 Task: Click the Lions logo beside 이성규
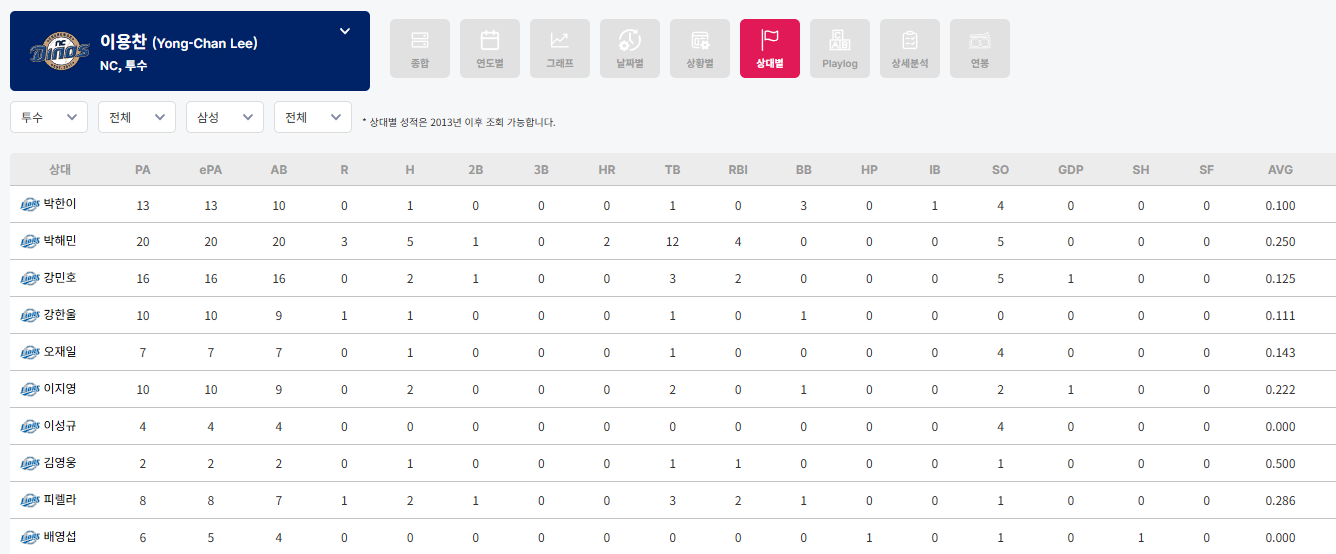30,427
